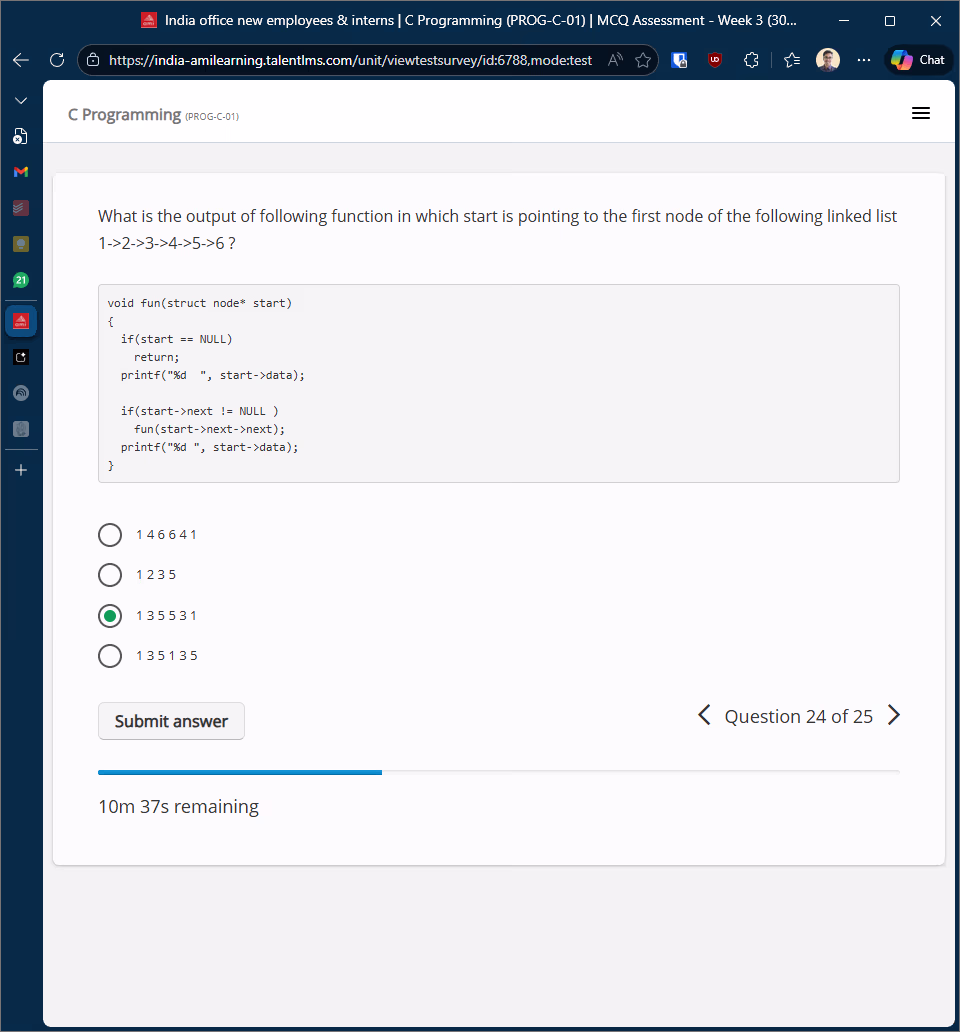
Task: Click the Submit answer button
Action: click(171, 721)
